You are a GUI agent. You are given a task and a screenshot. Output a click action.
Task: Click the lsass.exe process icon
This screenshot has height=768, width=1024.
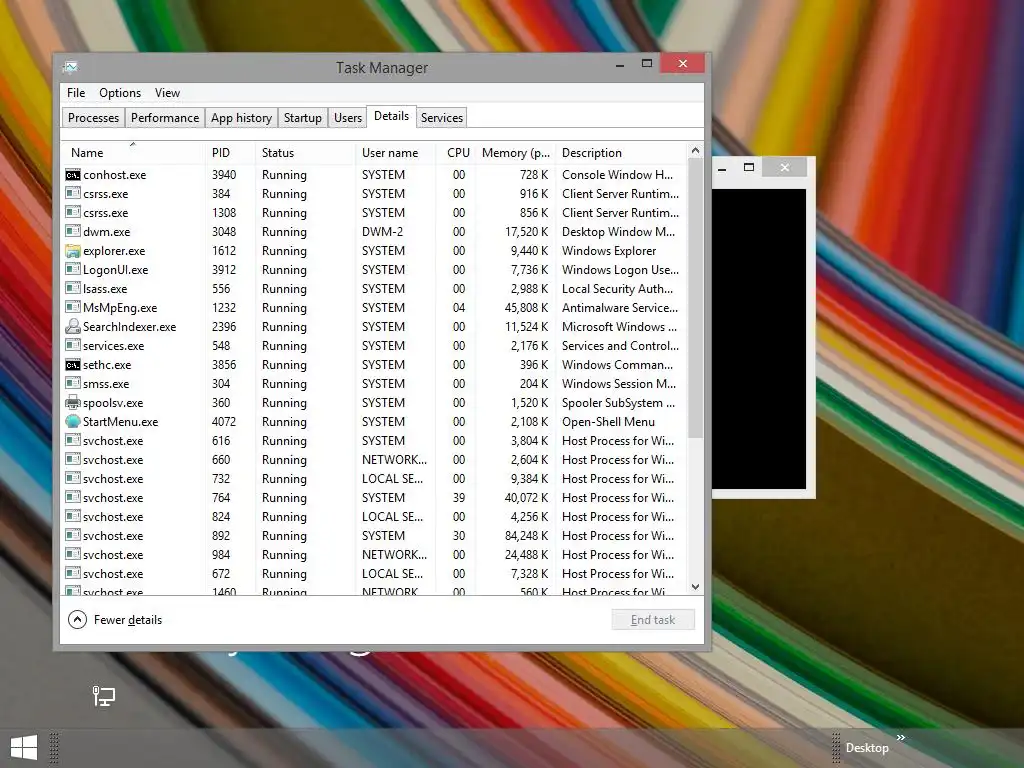pos(72,289)
